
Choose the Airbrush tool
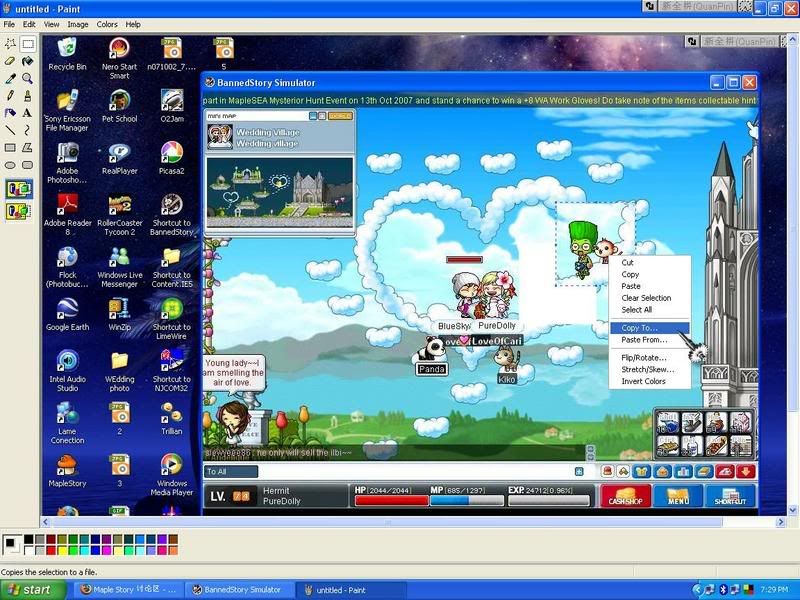click(10, 113)
